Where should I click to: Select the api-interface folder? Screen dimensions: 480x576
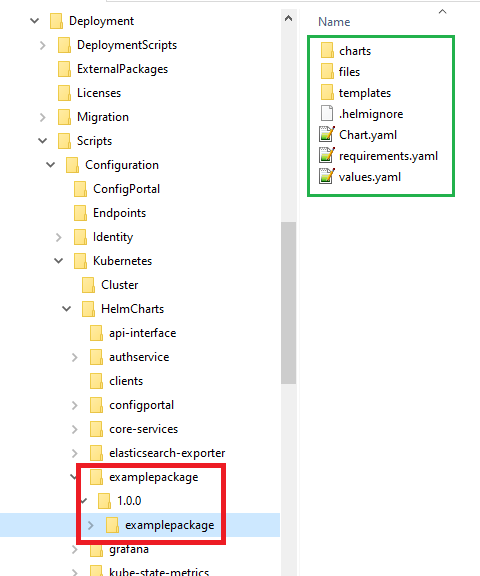tap(133, 333)
